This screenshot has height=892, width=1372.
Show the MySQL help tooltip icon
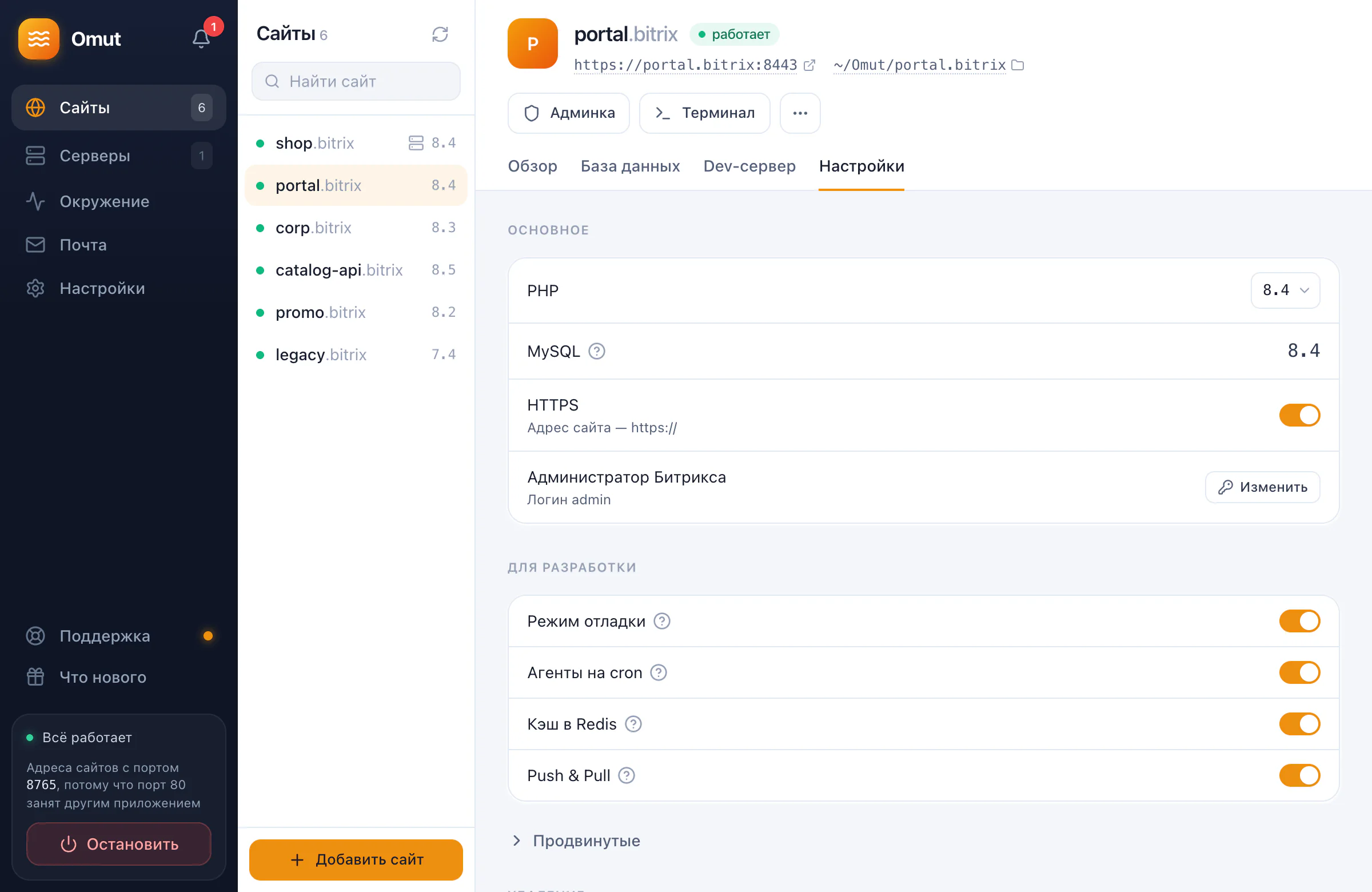pos(597,351)
